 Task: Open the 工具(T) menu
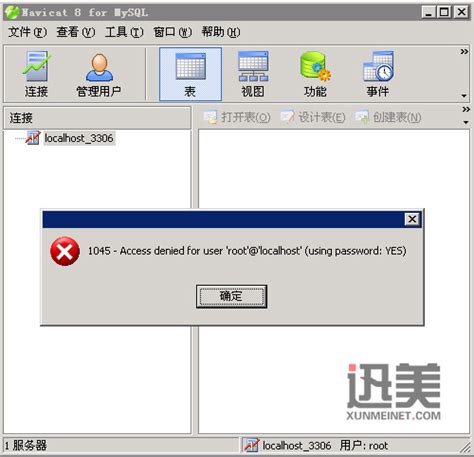coord(124,32)
